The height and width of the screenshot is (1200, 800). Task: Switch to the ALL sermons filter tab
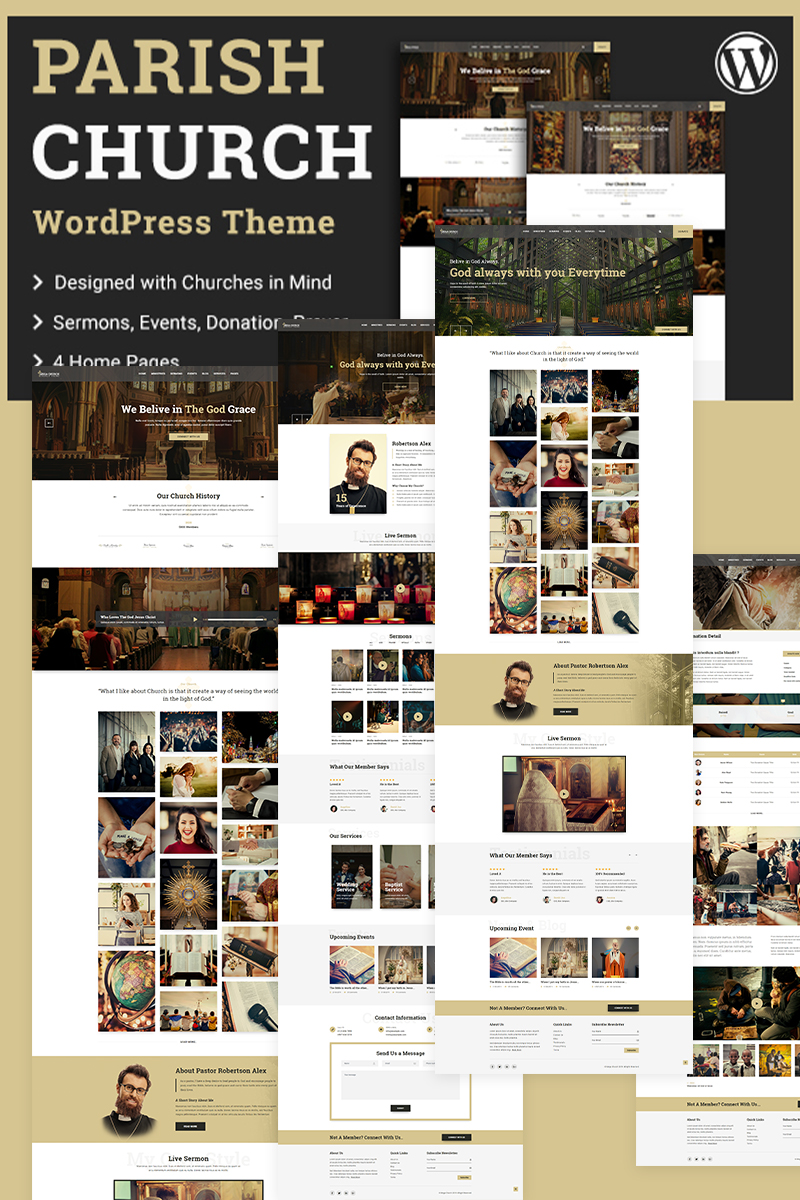[371, 642]
